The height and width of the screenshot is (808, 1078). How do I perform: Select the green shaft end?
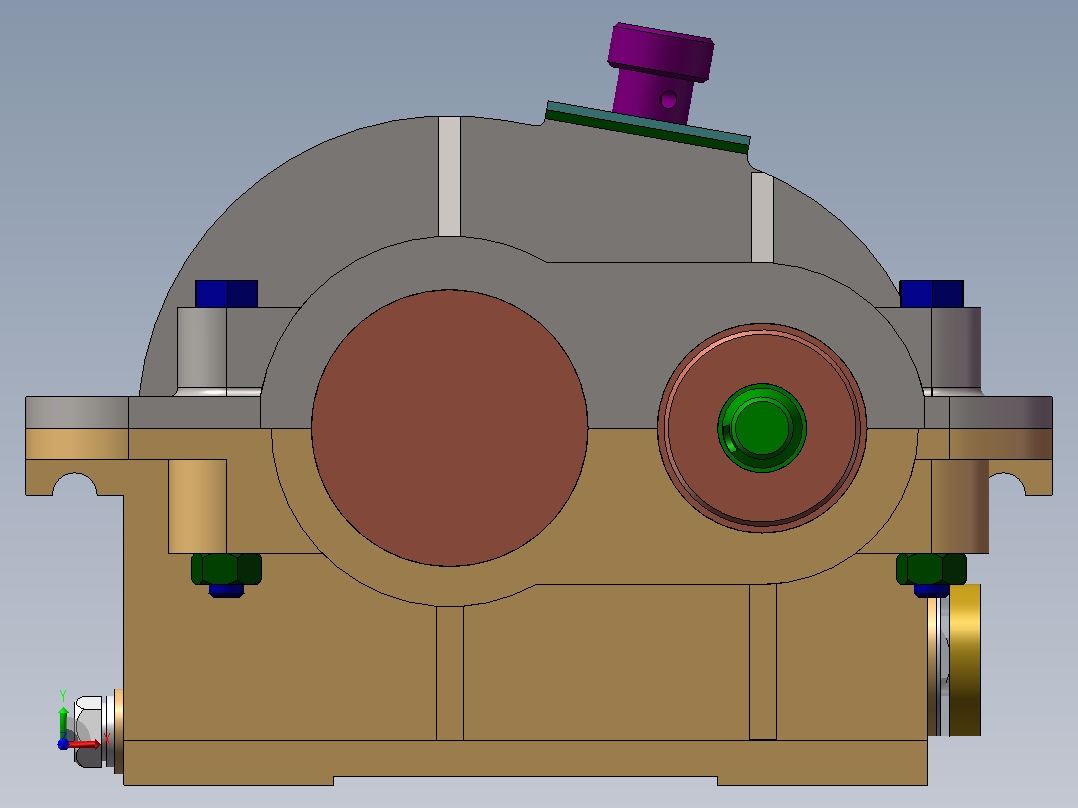[762, 428]
